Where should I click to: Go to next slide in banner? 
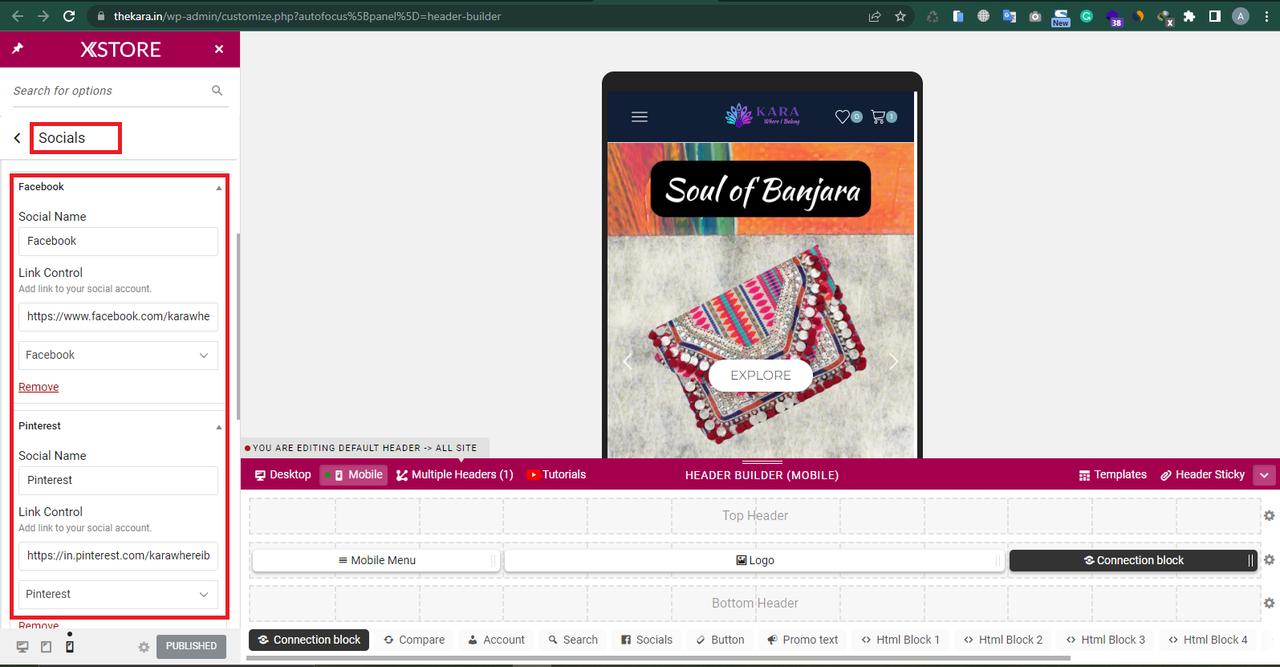click(x=894, y=362)
